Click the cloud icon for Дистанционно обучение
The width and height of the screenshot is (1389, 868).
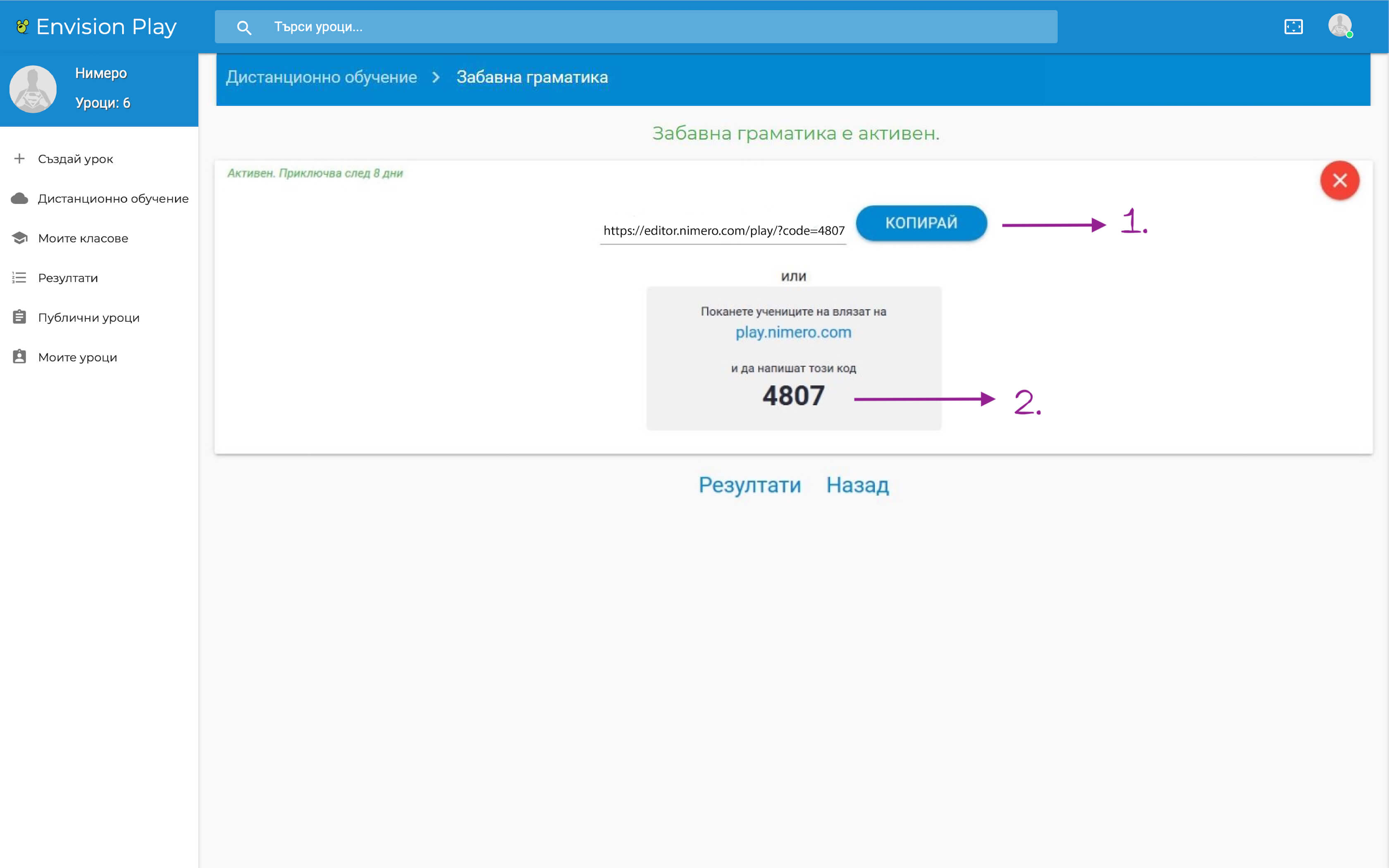(19, 199)
